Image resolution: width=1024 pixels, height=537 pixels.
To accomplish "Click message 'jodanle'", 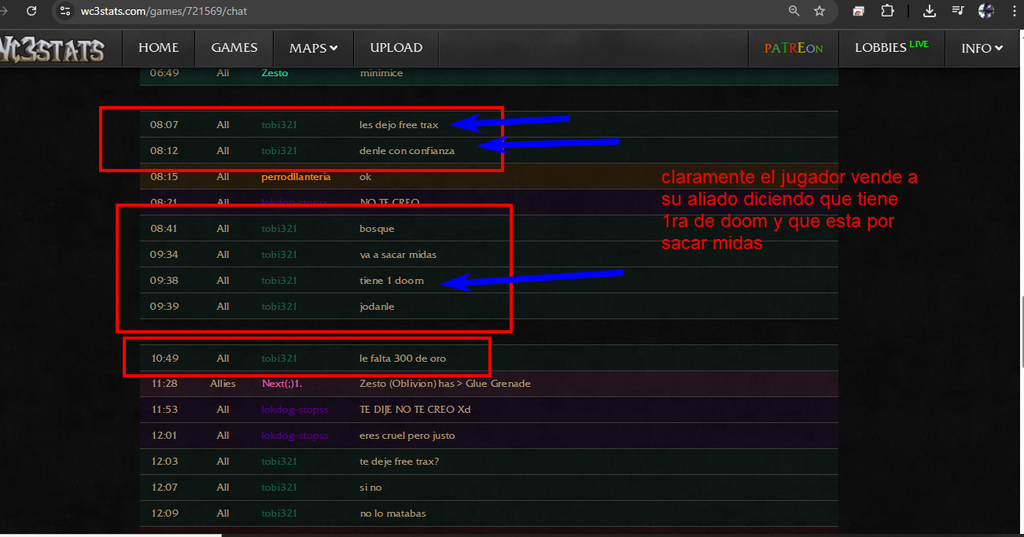I will 377,306.
